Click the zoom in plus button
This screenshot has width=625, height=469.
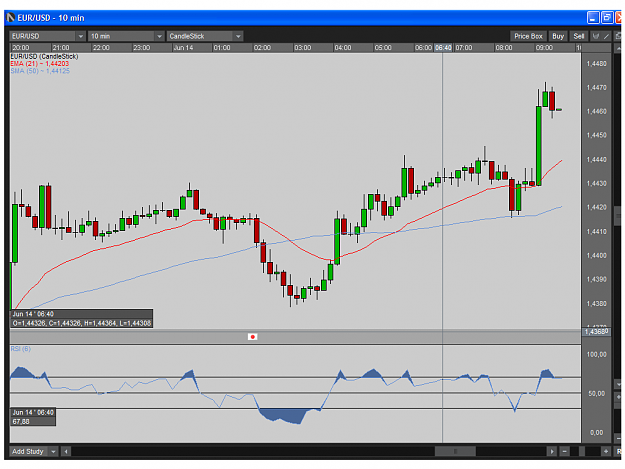[606, 451]
